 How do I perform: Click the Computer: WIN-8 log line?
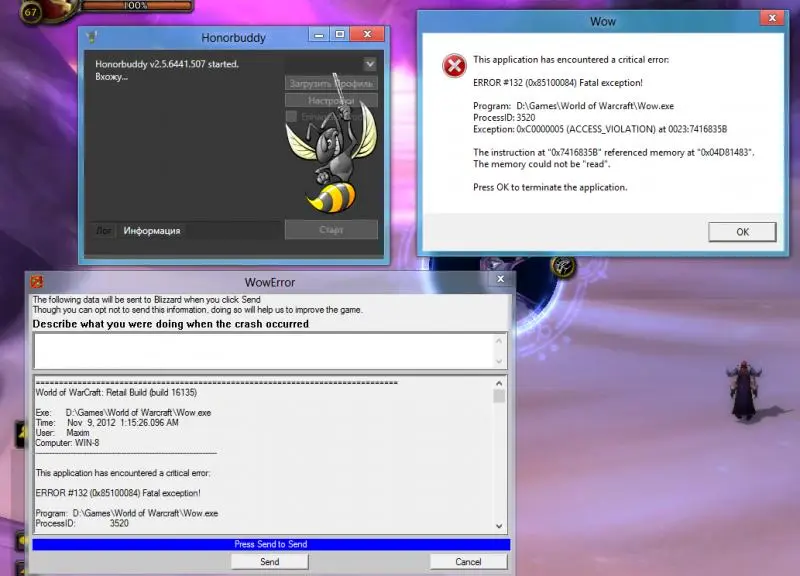[x=67, y=443]
